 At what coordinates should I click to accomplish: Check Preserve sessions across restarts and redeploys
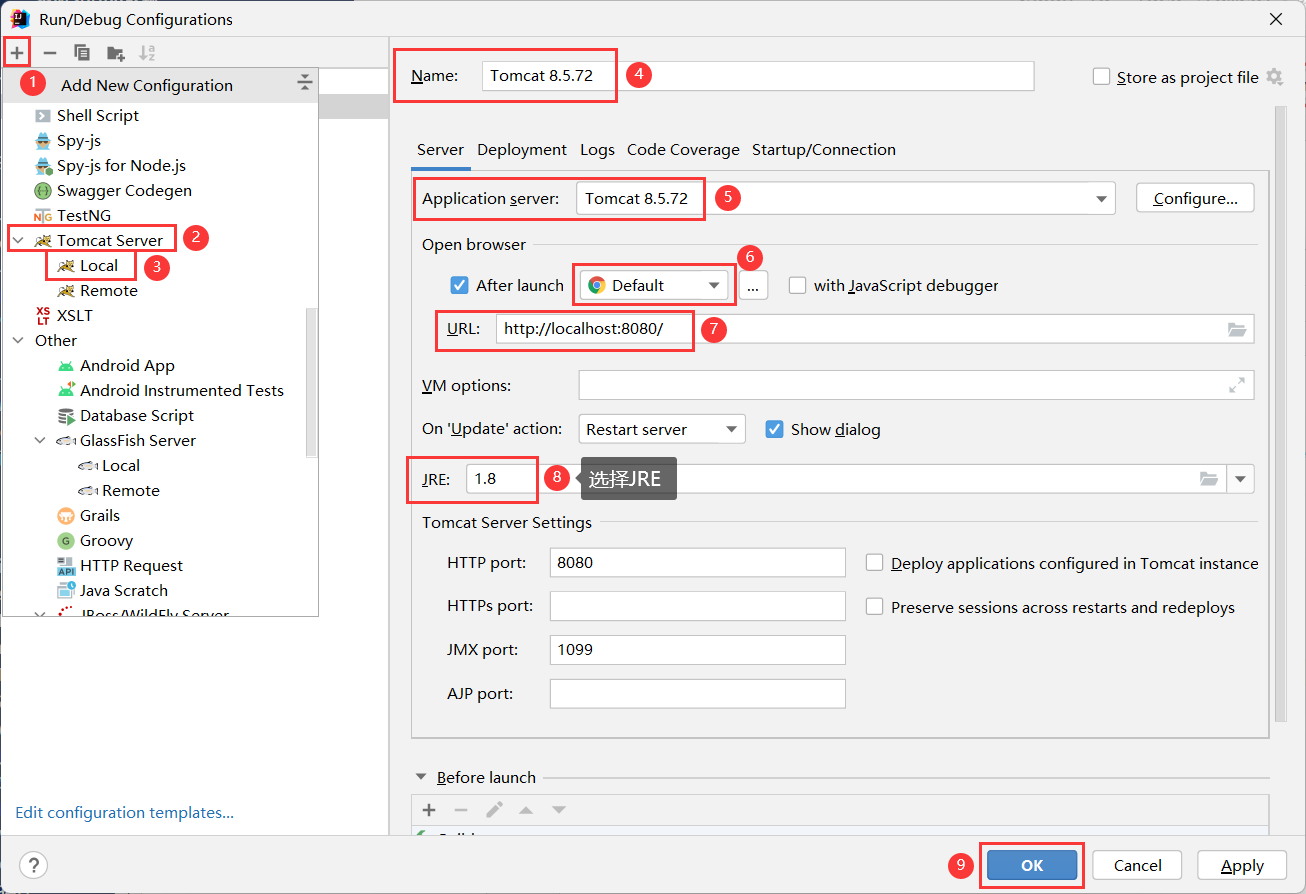(x=874, y=607)
